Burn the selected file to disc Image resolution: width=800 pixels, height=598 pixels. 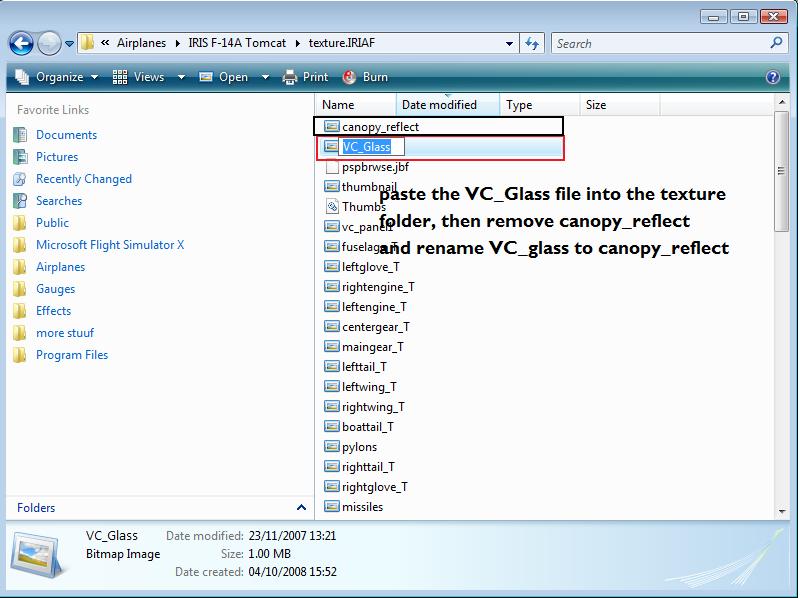(x=365, y=77)
